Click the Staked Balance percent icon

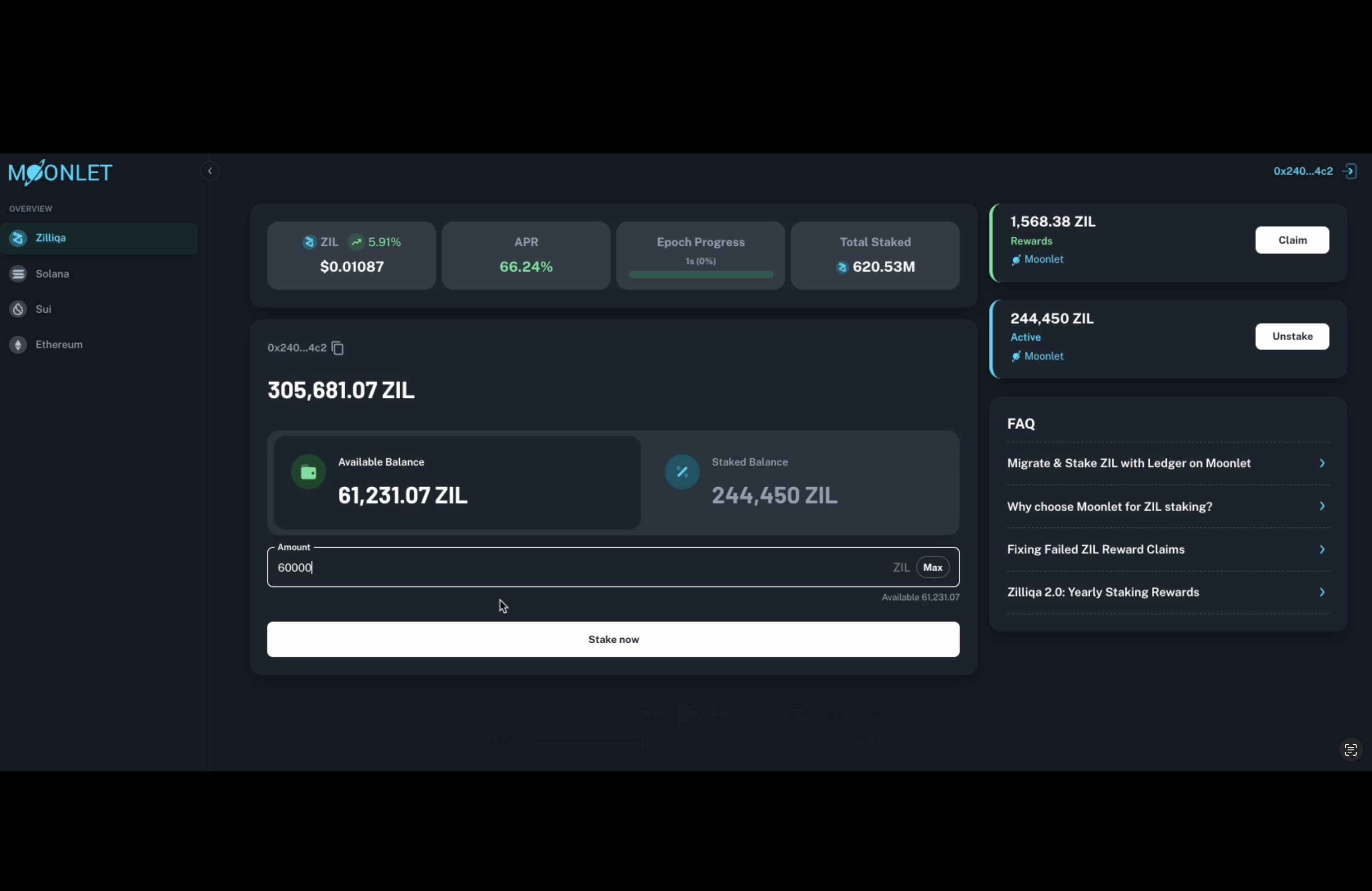682,473
